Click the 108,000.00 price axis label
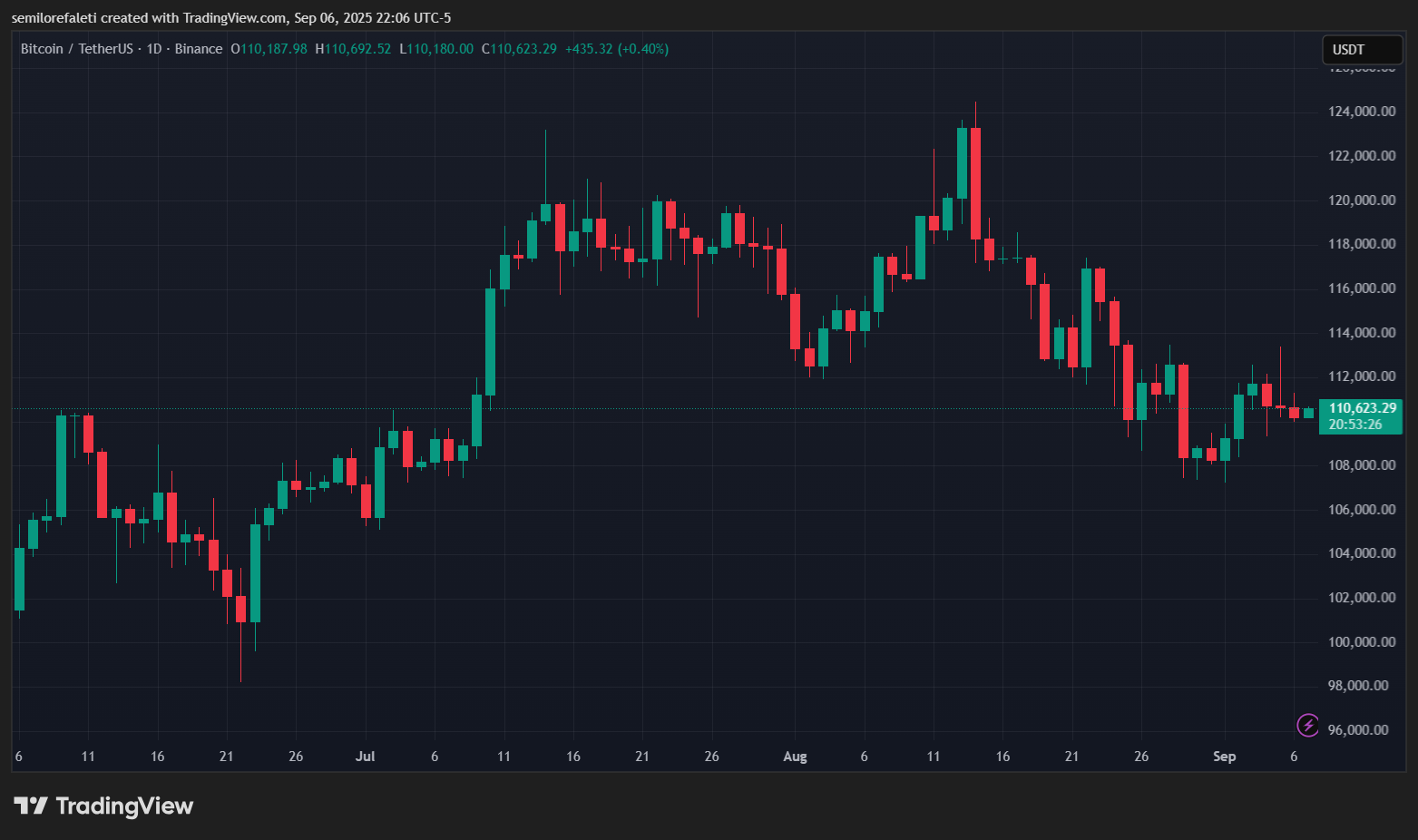Image resolution: width=1418 pixels, height=840 pixels. (1362, 465)
